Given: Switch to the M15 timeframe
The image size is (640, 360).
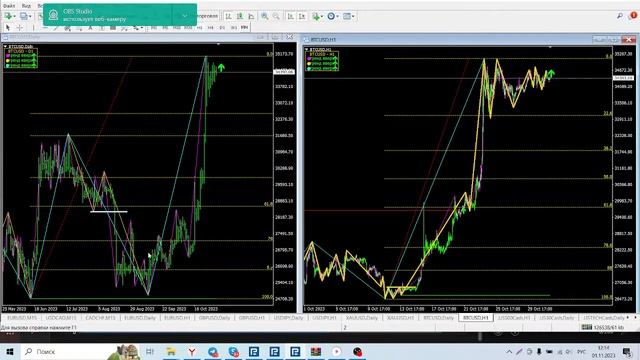Looking at the screenshot, I should (x=177, y=28).
